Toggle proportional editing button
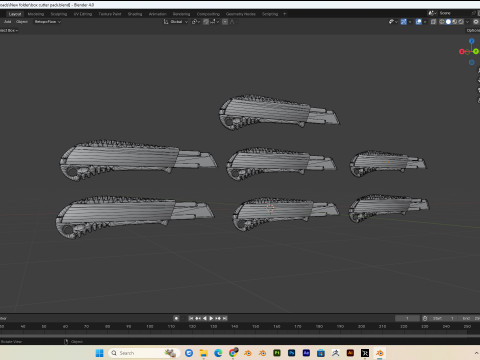The width and height of the screenshot is (480, 360). pos(225,22)
